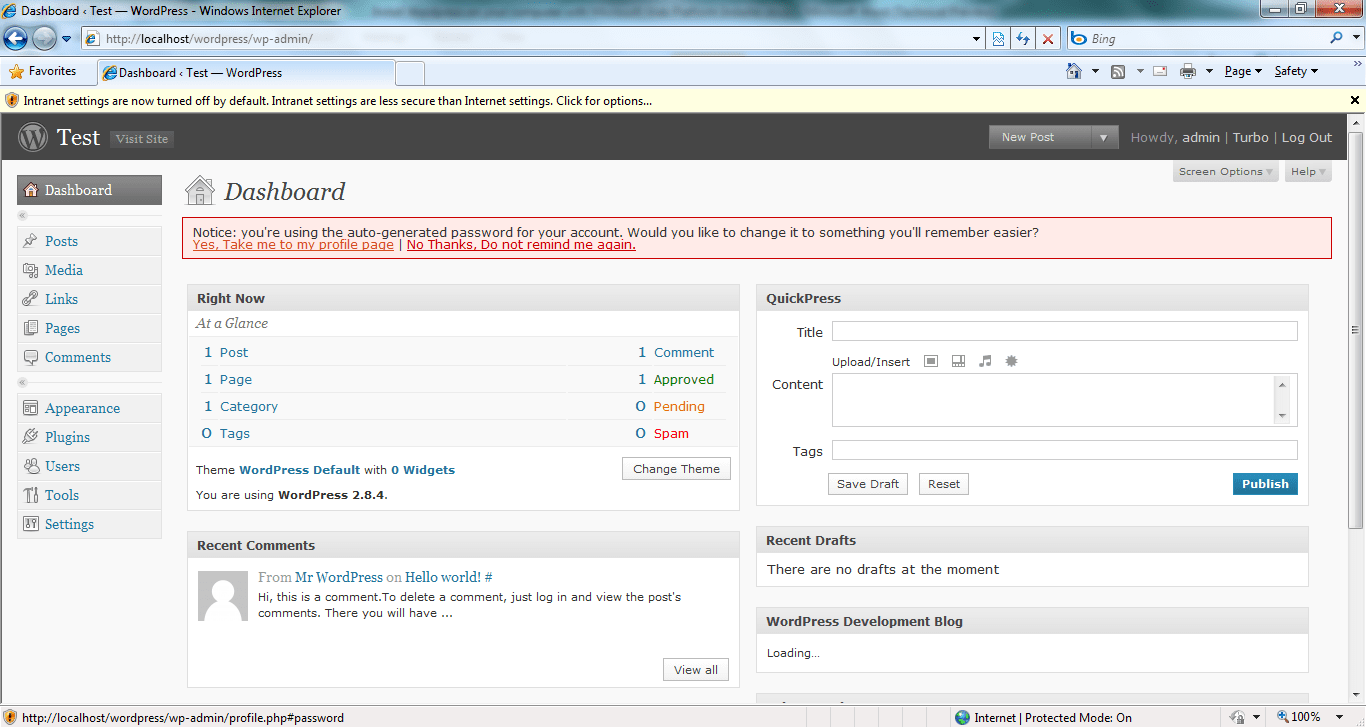Click the Add Media star icon

click(1011, 361)
